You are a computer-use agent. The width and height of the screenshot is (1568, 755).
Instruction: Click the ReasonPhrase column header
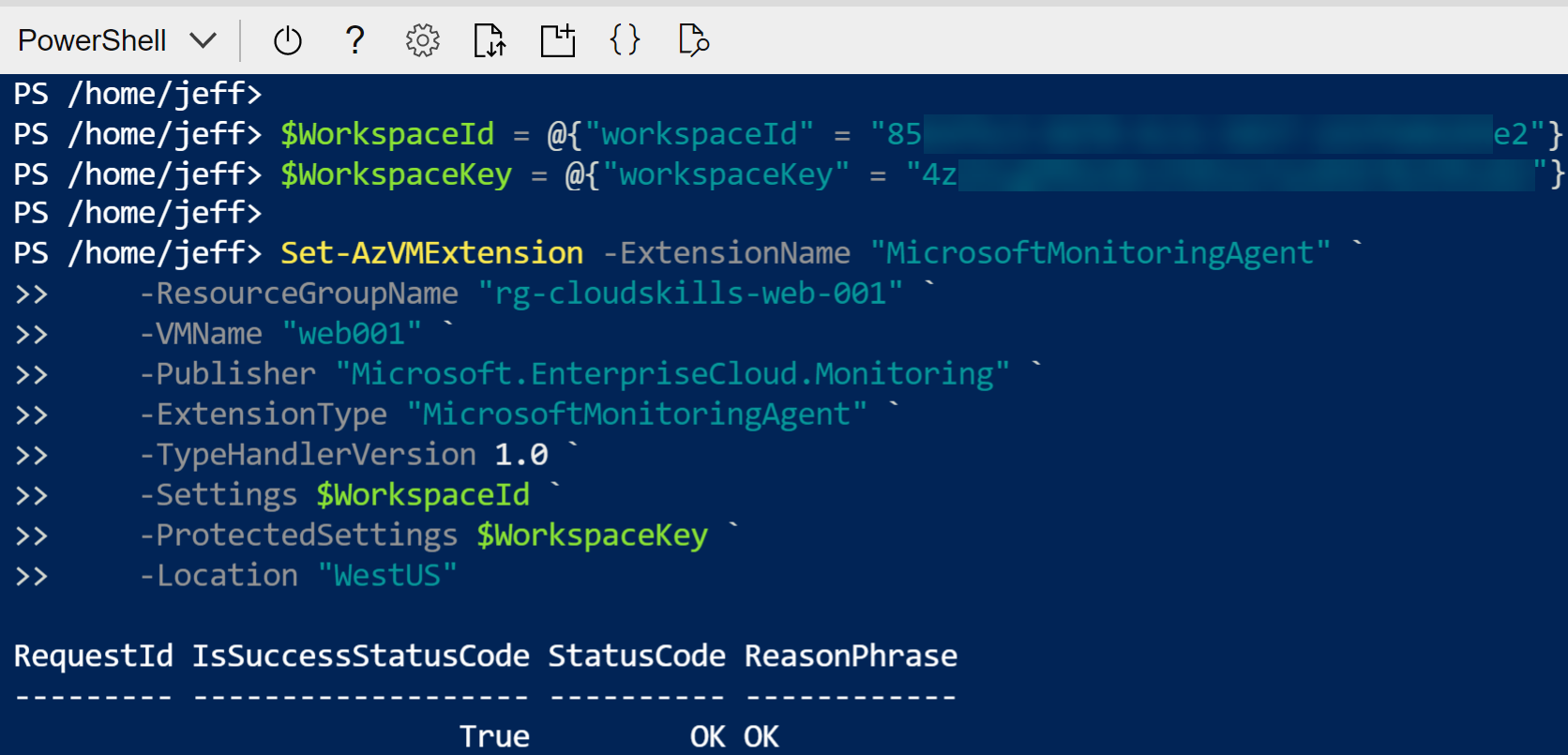coord(851,656)
